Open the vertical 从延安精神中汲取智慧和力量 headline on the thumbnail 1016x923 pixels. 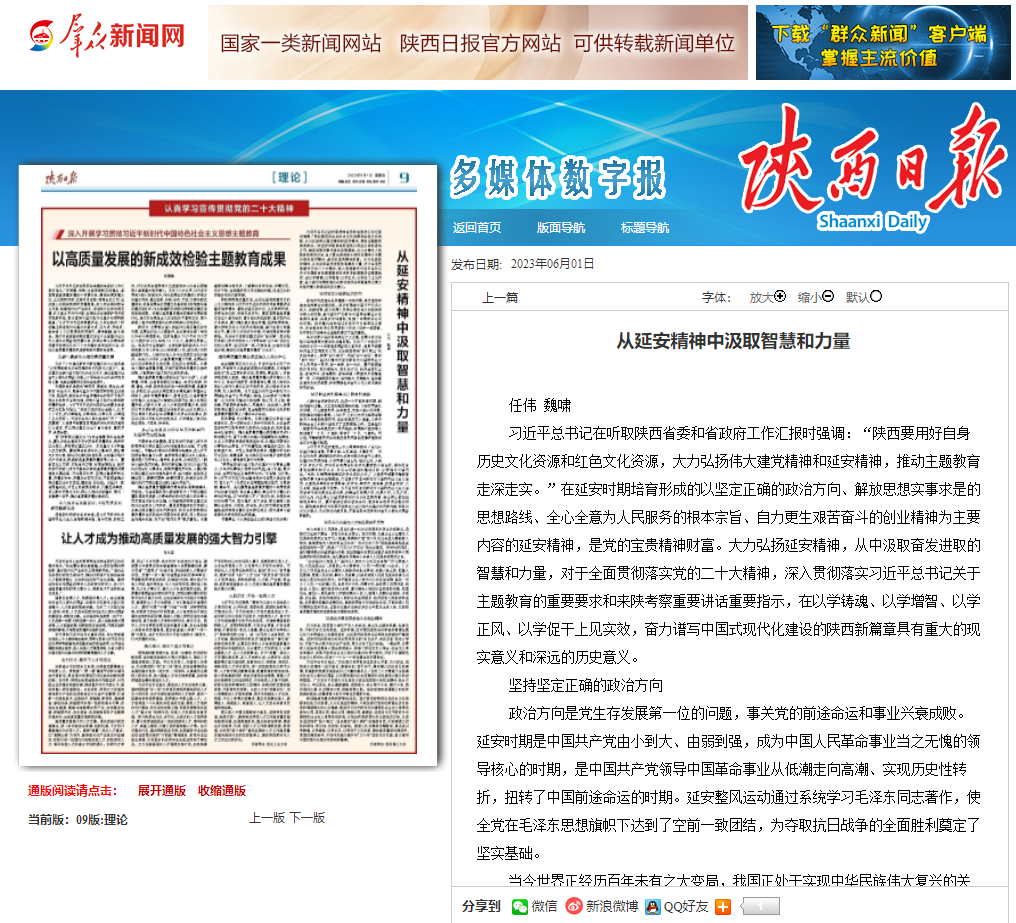402,342
